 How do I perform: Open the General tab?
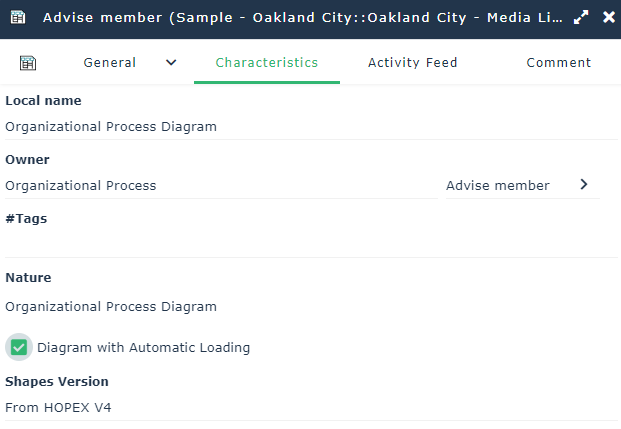click(x=110, y=63)
